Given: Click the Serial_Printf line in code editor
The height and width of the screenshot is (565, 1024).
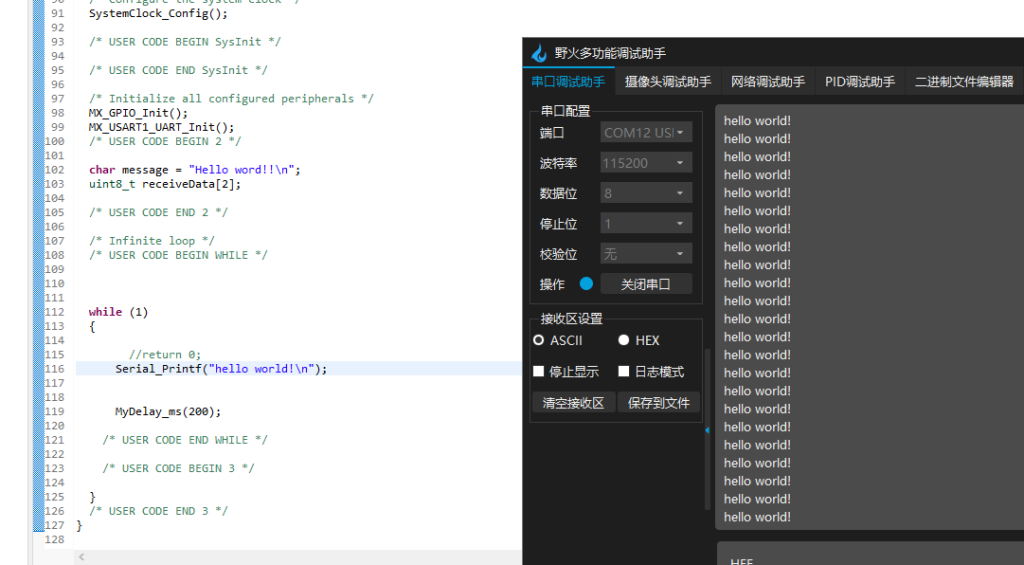Looking at the screenshot, I should coord(221,368).
